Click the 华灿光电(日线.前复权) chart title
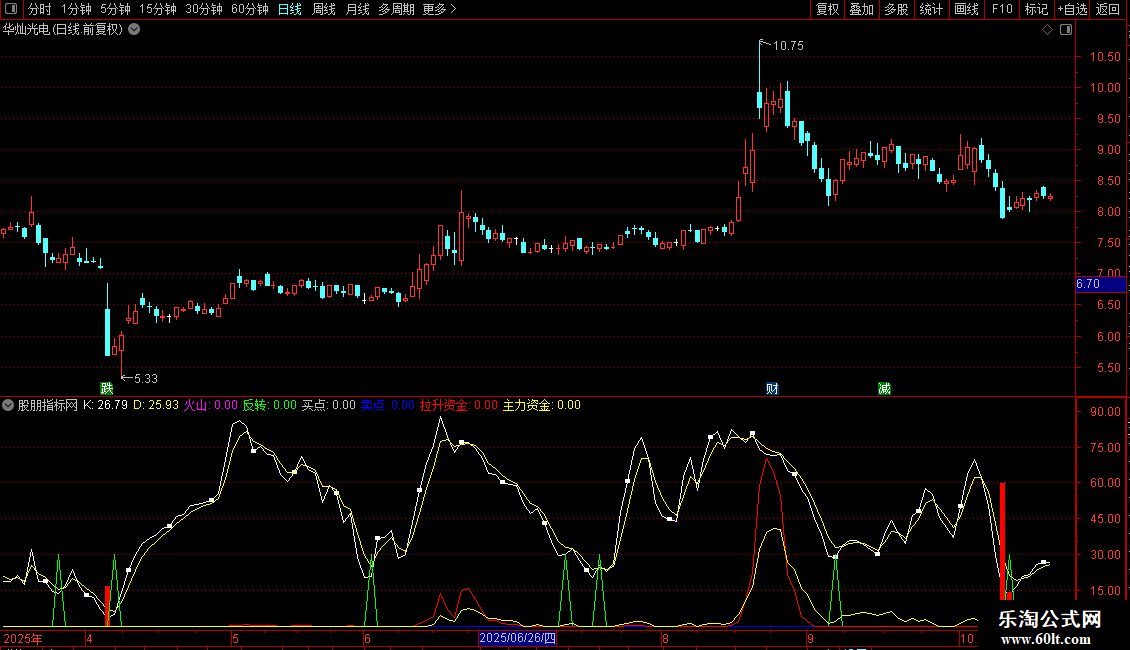Screen dimensions: 1130x650 [x=63, y=30]
